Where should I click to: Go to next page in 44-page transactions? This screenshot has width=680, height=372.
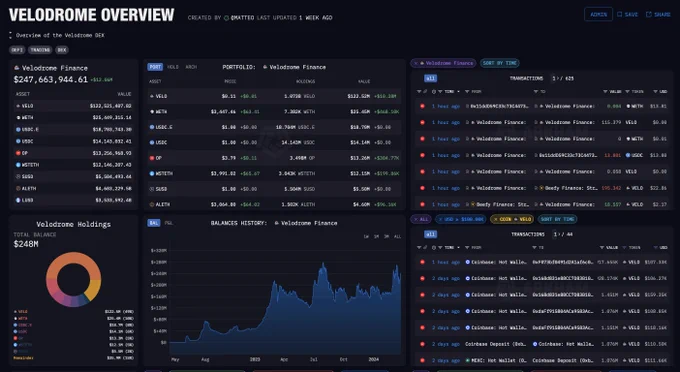[559, 235]
